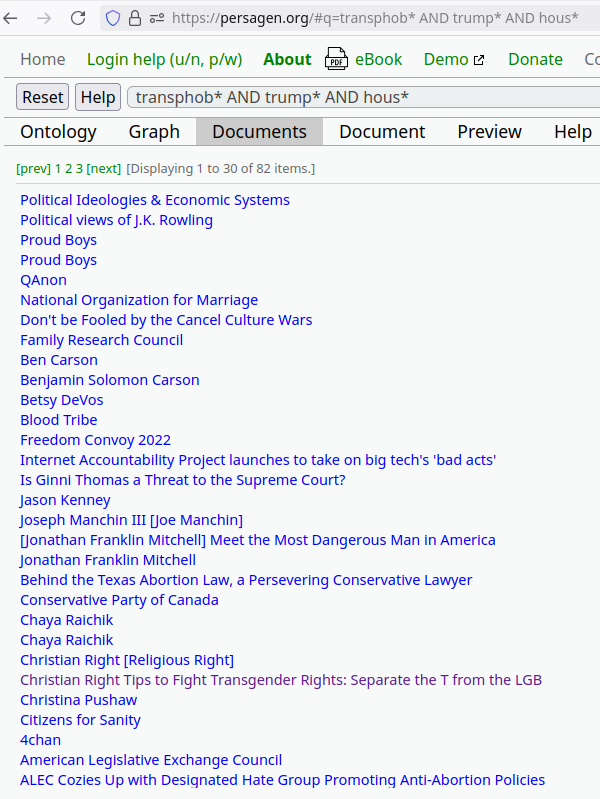Open the Ben Carson document
The image size is (600, 799).
(x=59, y=360)
